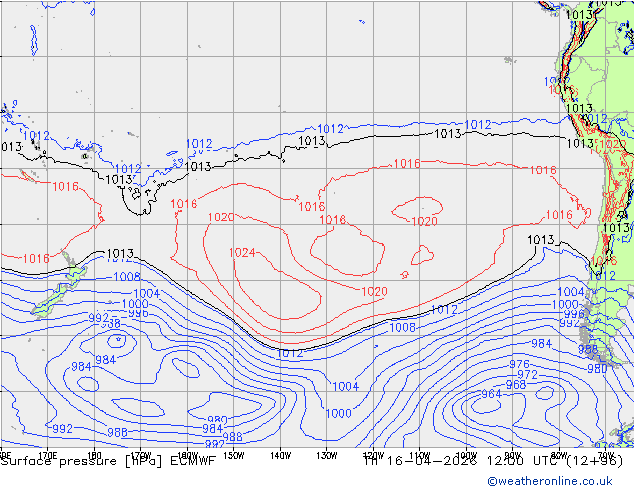Select the 1024 high-pressure contour label
The height and width of the screenshot is (490, 634).
point(242,253)
